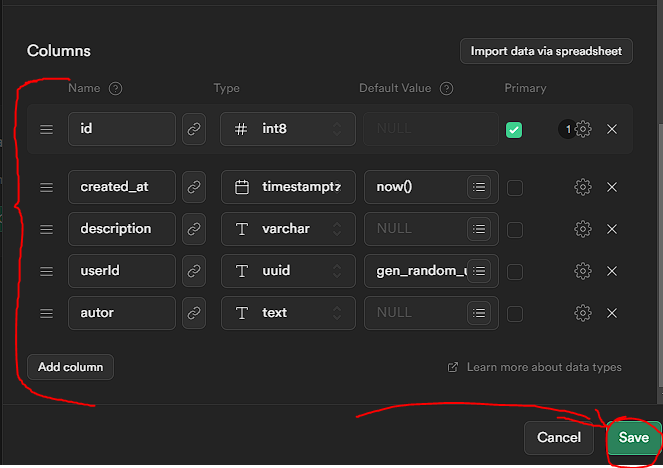
Task: Click the drag handle of description row
Action: click(47, 229)
